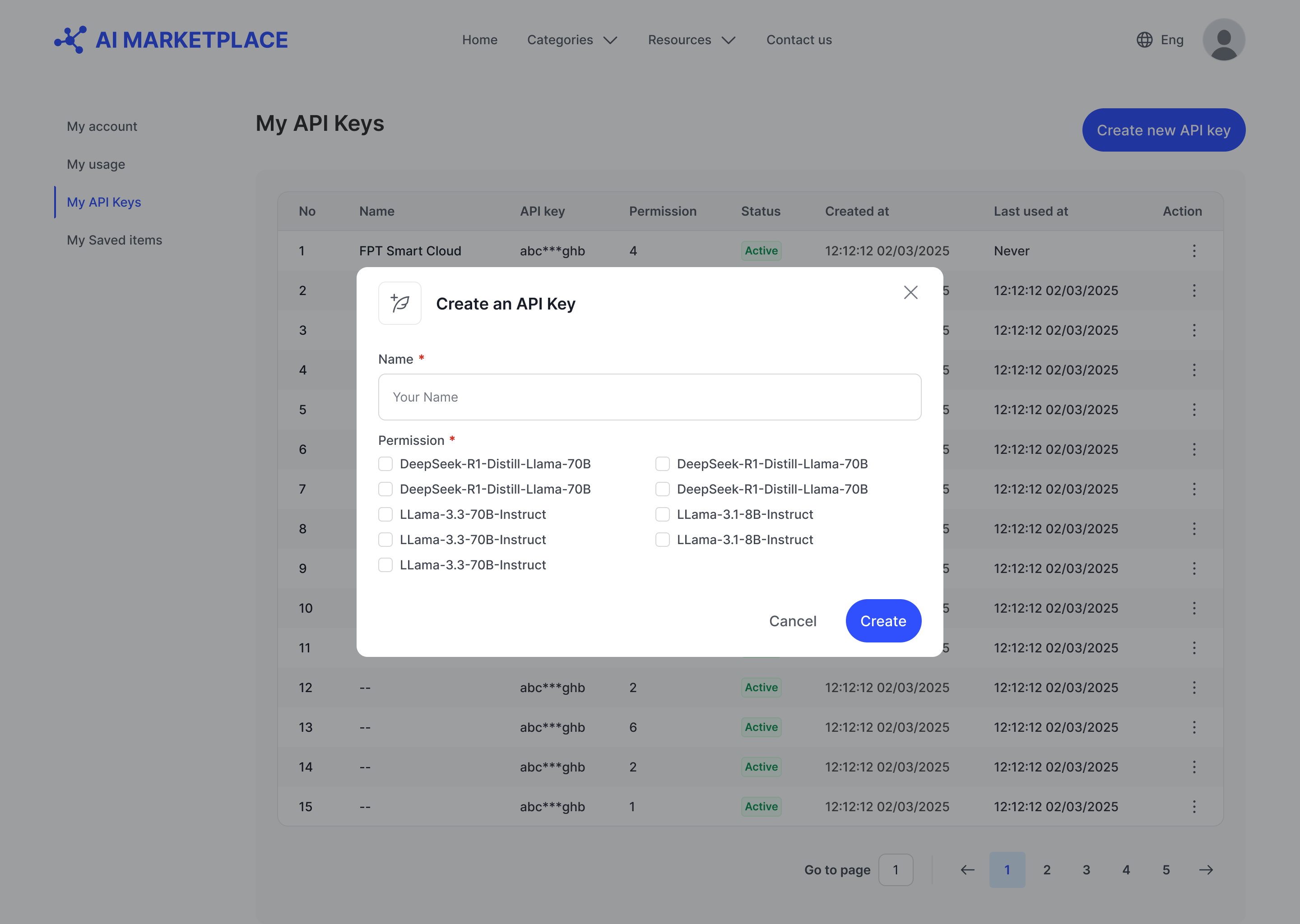Select My Saved items in the sidebar
This screenshot has height=924, width=1300.
[x=114, y=240]
